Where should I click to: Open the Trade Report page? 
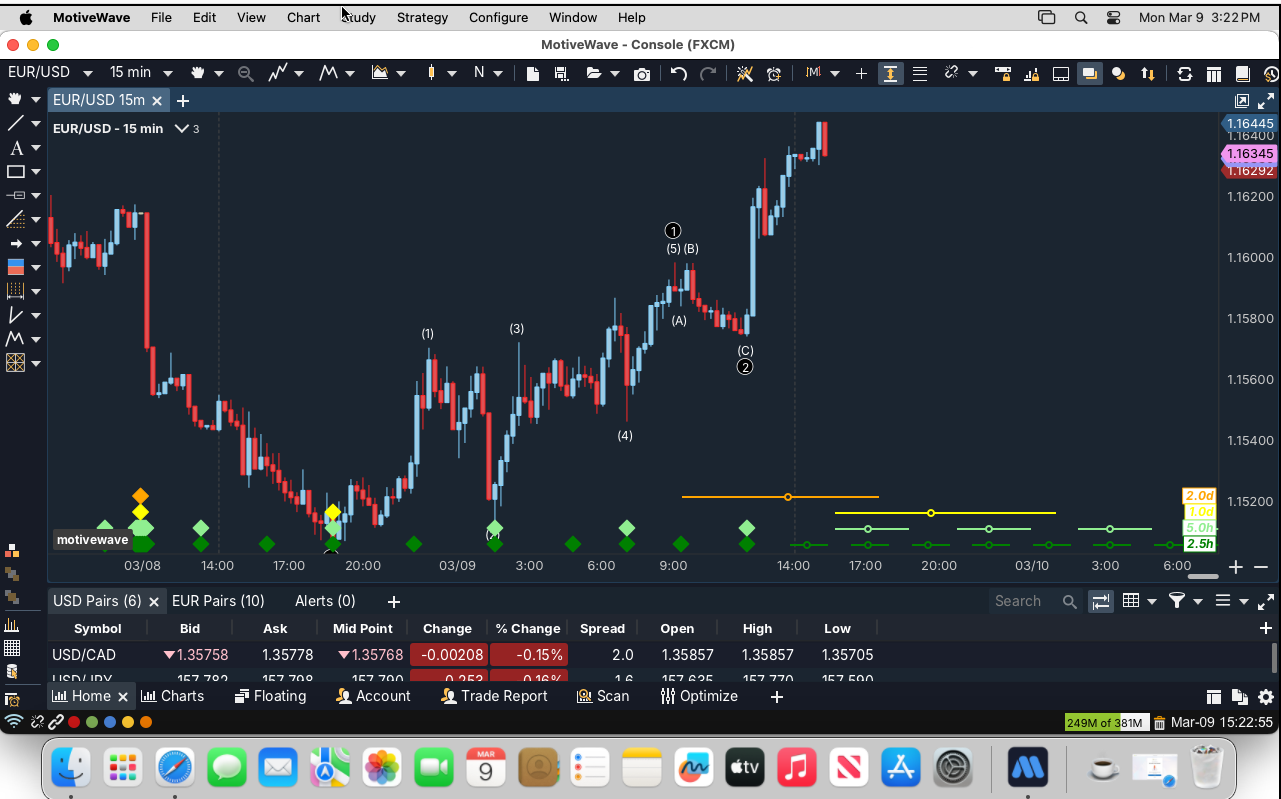click(503, 696)
